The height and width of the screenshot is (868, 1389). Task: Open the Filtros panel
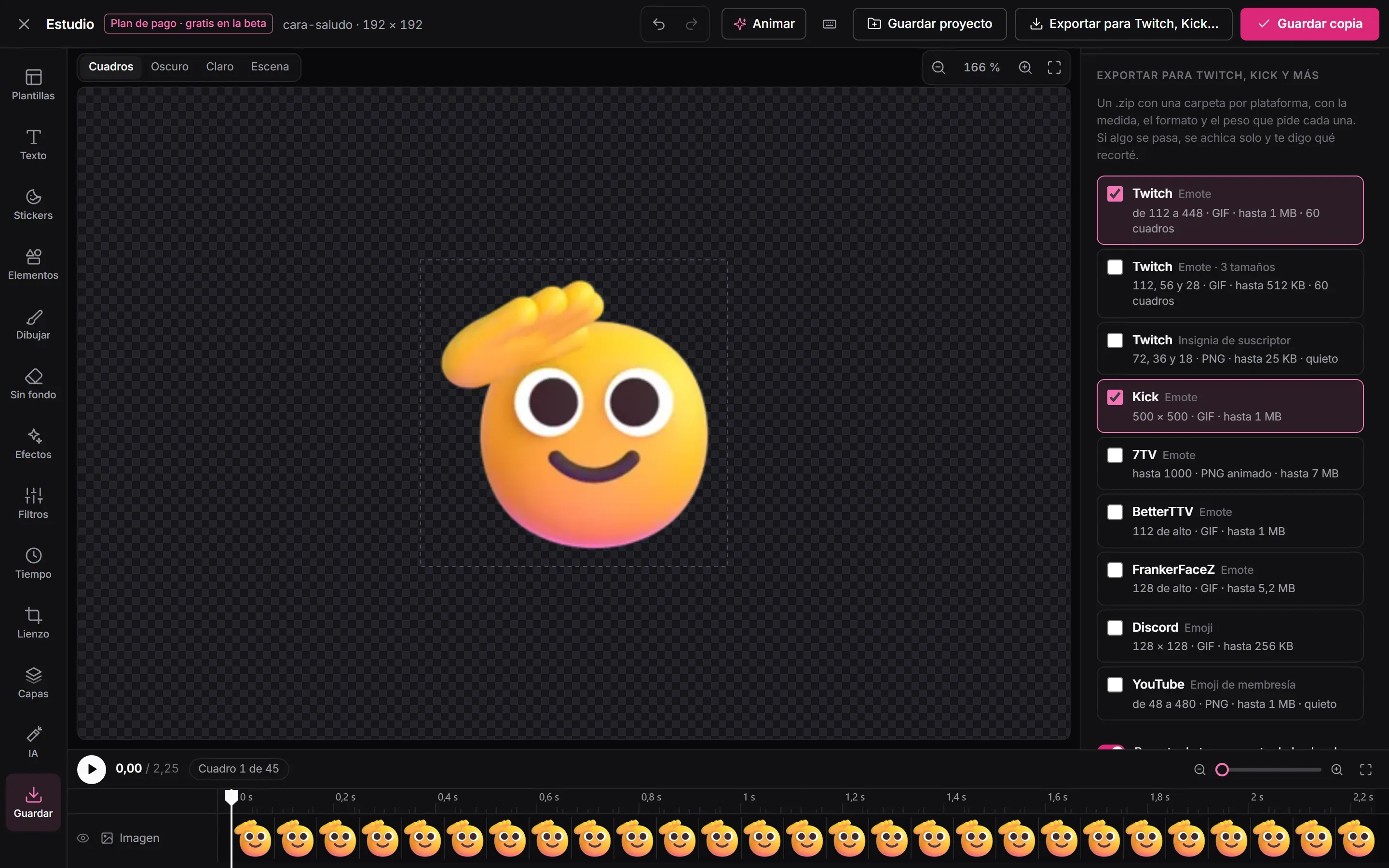pyautogui.click(x=33, y=503)
